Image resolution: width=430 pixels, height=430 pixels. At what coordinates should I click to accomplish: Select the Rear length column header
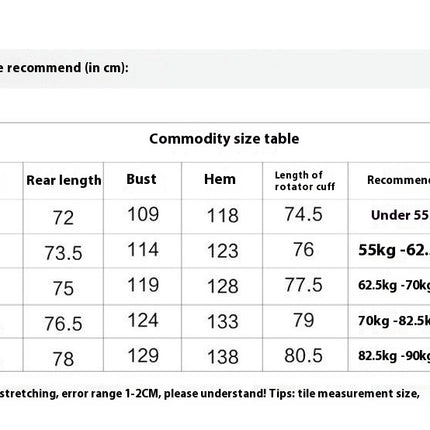(64, 181)
